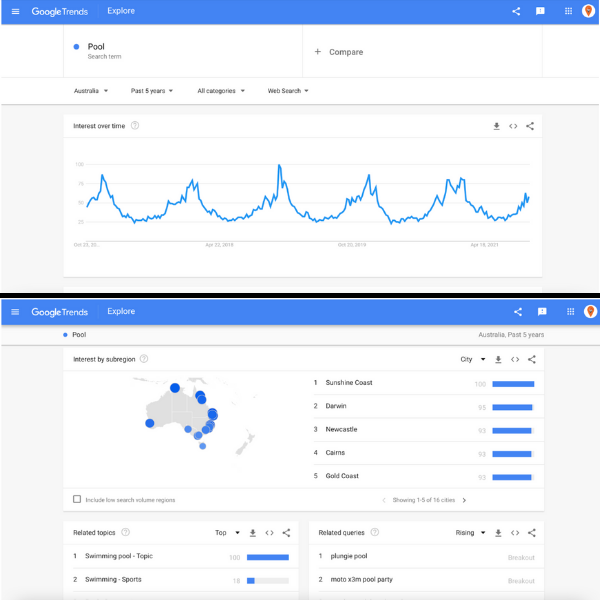
Task: Click Google Trends logo in lower header
Action: click(x=60, y=312)
